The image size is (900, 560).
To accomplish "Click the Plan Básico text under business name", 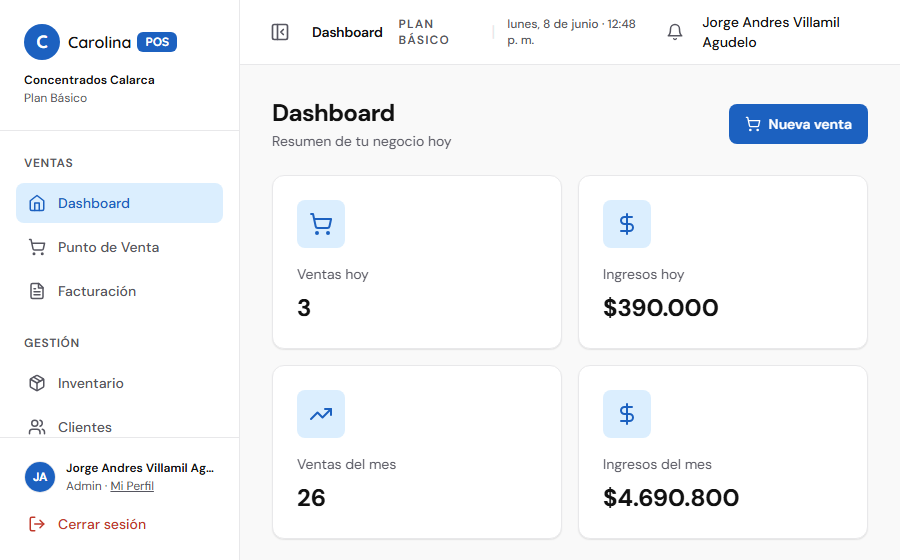I will pyautogui.click(x=56, y=98).
